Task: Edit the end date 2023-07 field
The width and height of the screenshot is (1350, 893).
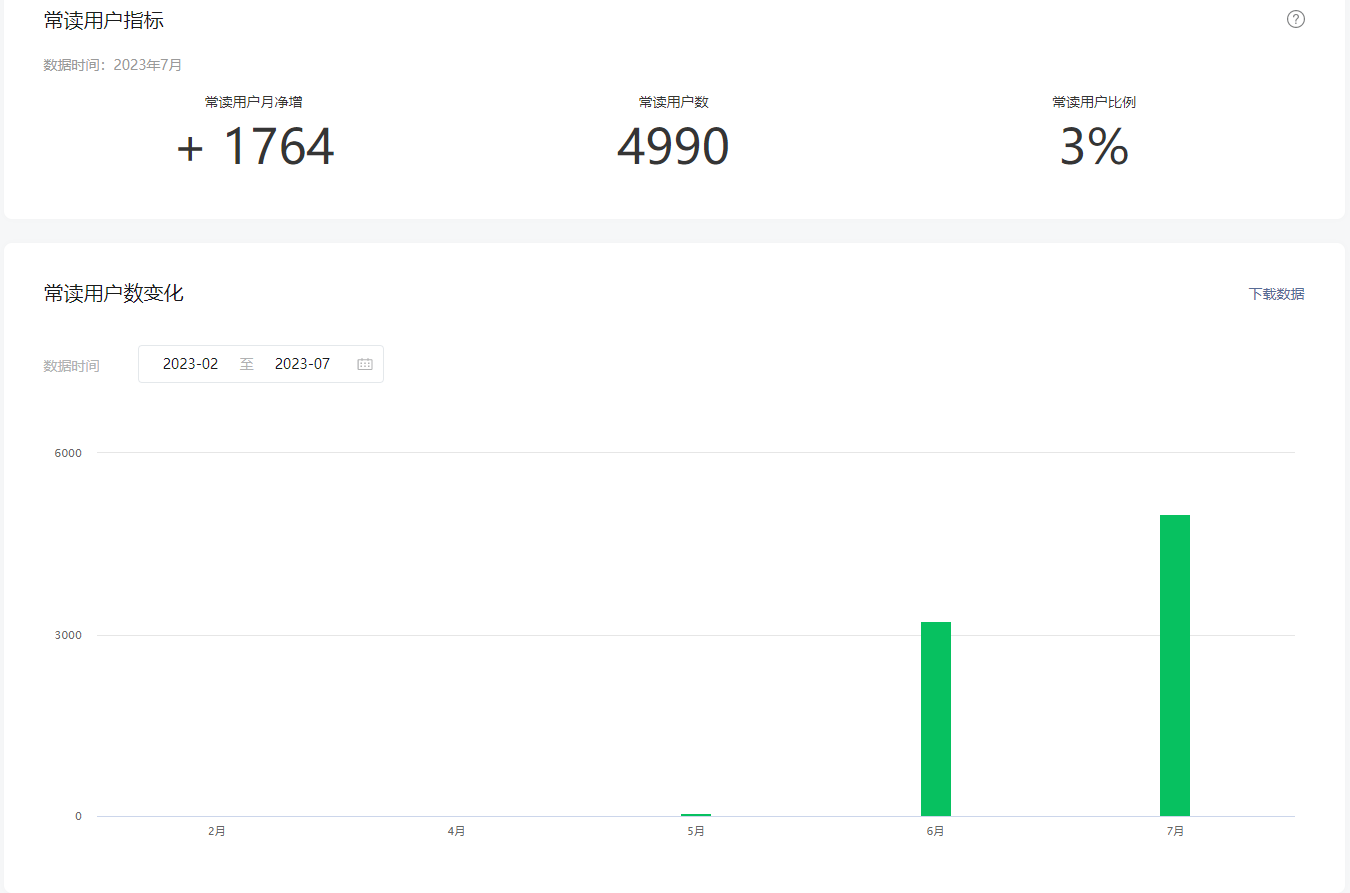Action: coord(302,364)
